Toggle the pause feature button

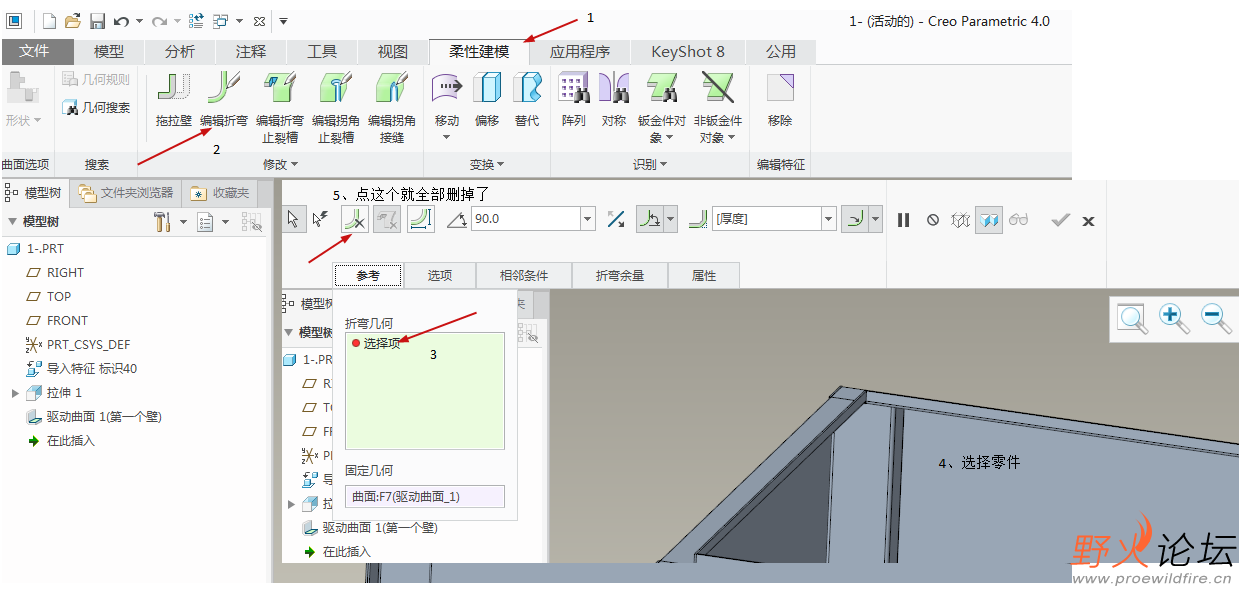tap(904, 220)
